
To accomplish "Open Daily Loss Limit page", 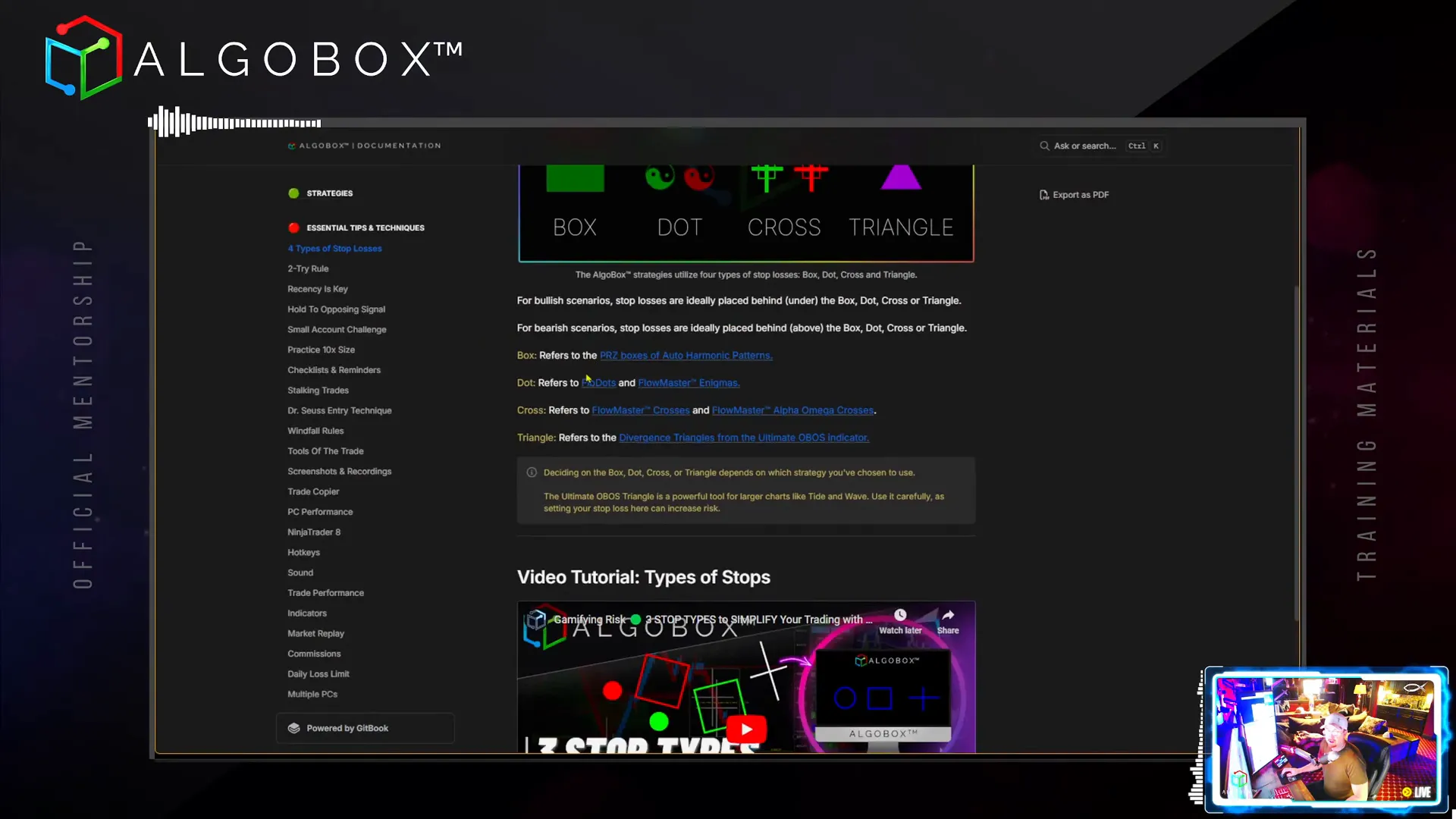I will pyautogui.click(x=318, y=674).
